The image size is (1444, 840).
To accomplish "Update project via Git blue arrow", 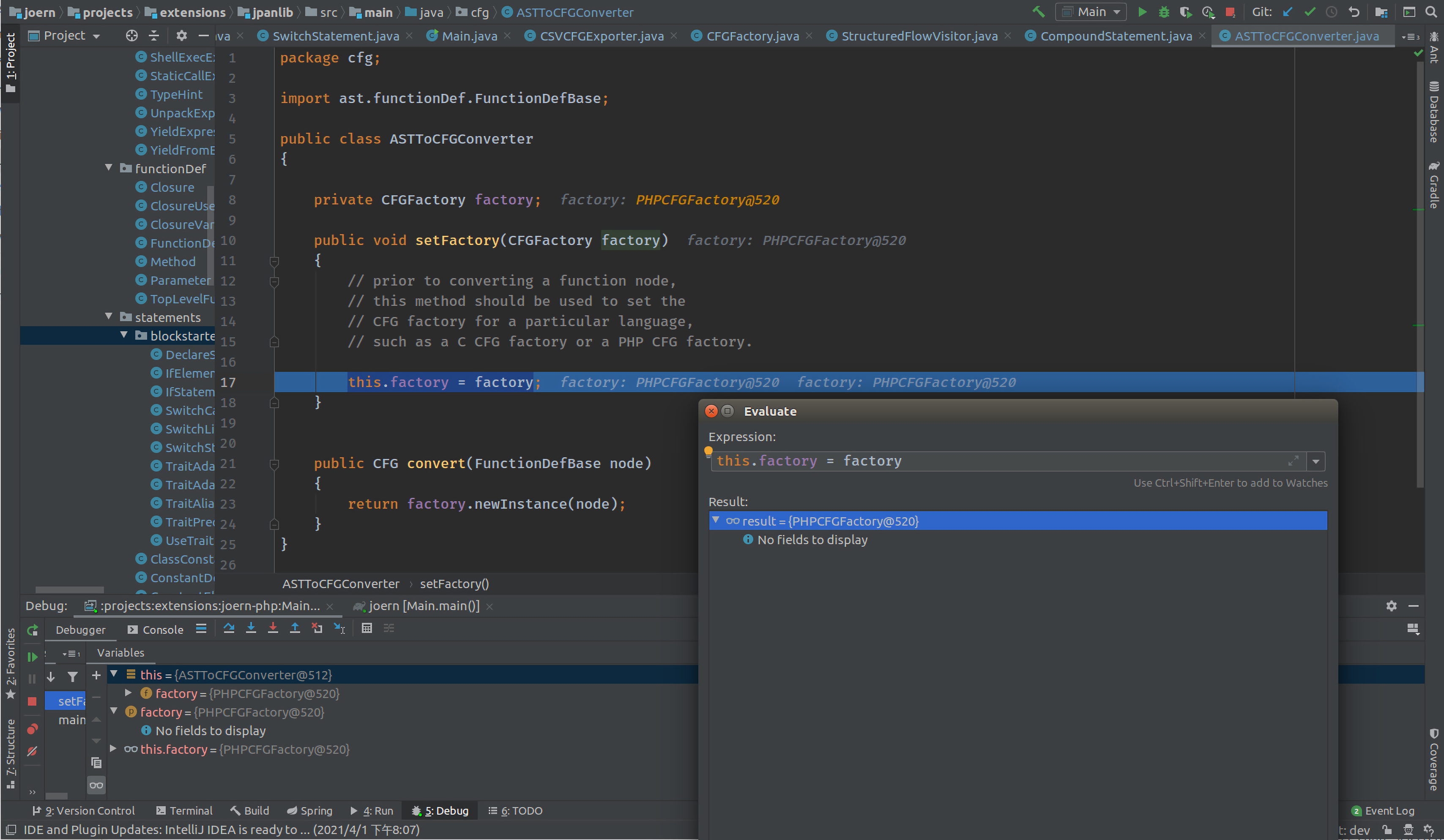I will coord(1288,12).
